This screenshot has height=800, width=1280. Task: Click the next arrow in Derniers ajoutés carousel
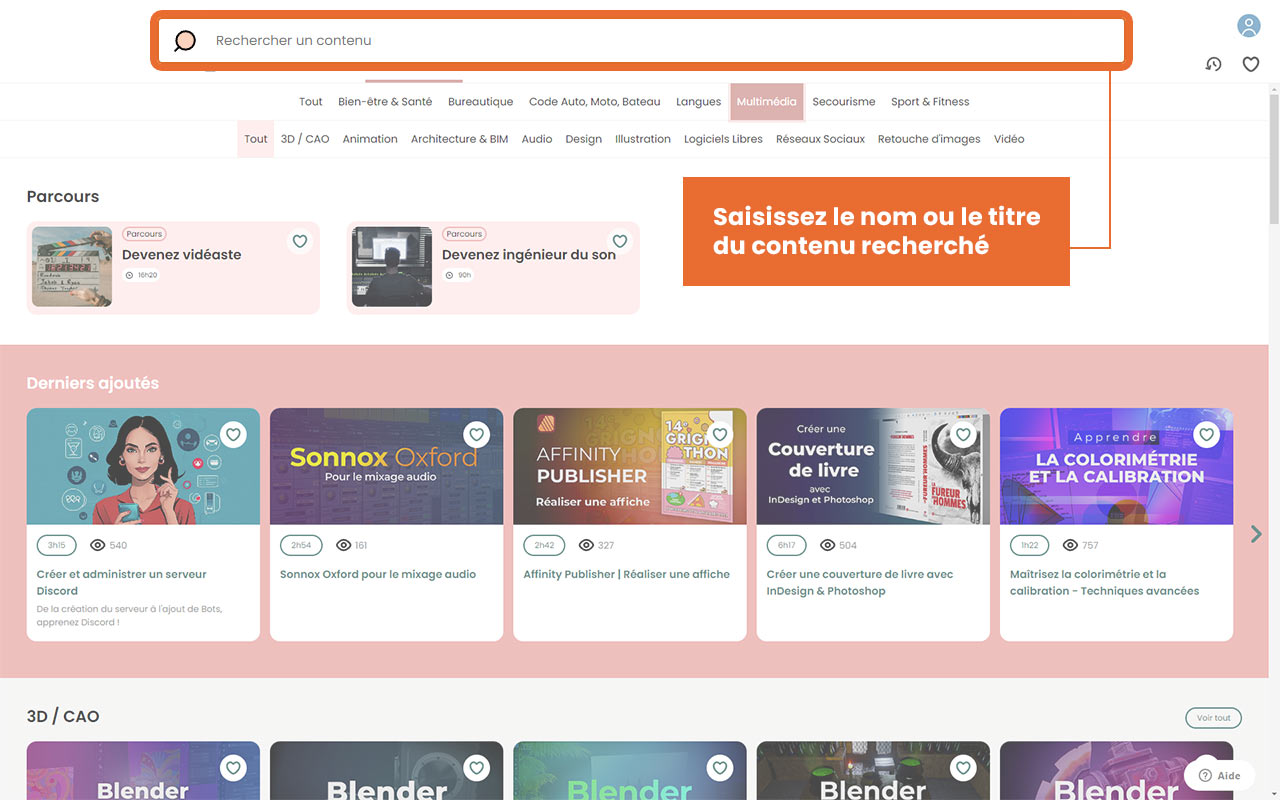(x=1256, y=534)
